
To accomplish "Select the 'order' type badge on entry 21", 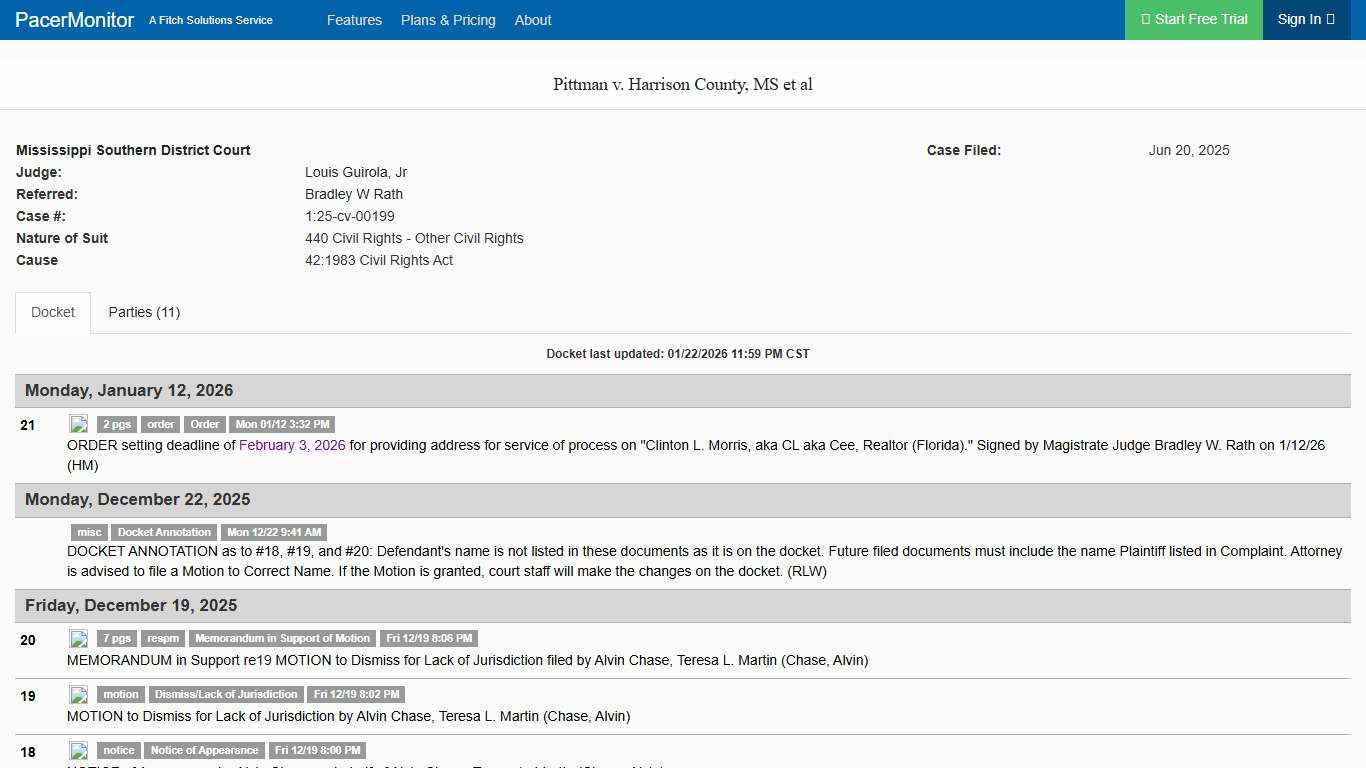I will tap(160, 424).
